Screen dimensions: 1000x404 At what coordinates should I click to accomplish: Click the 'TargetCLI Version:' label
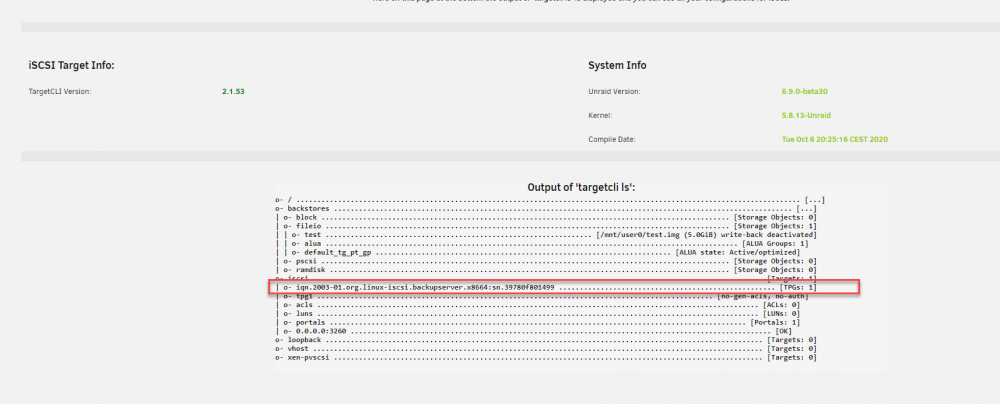pos(60,91)
